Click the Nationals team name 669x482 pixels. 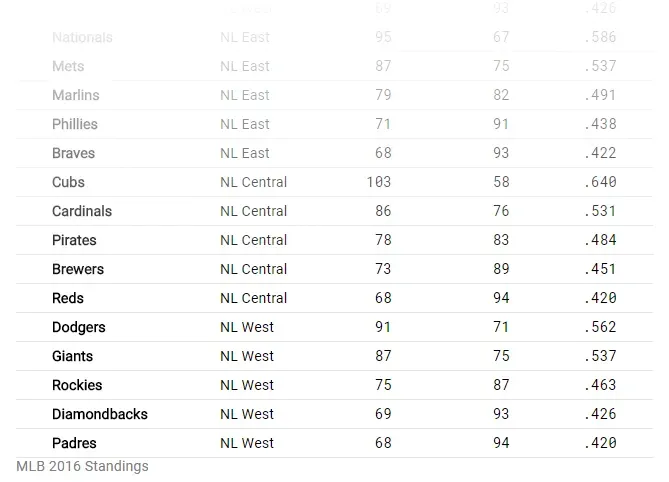point(82,38)
